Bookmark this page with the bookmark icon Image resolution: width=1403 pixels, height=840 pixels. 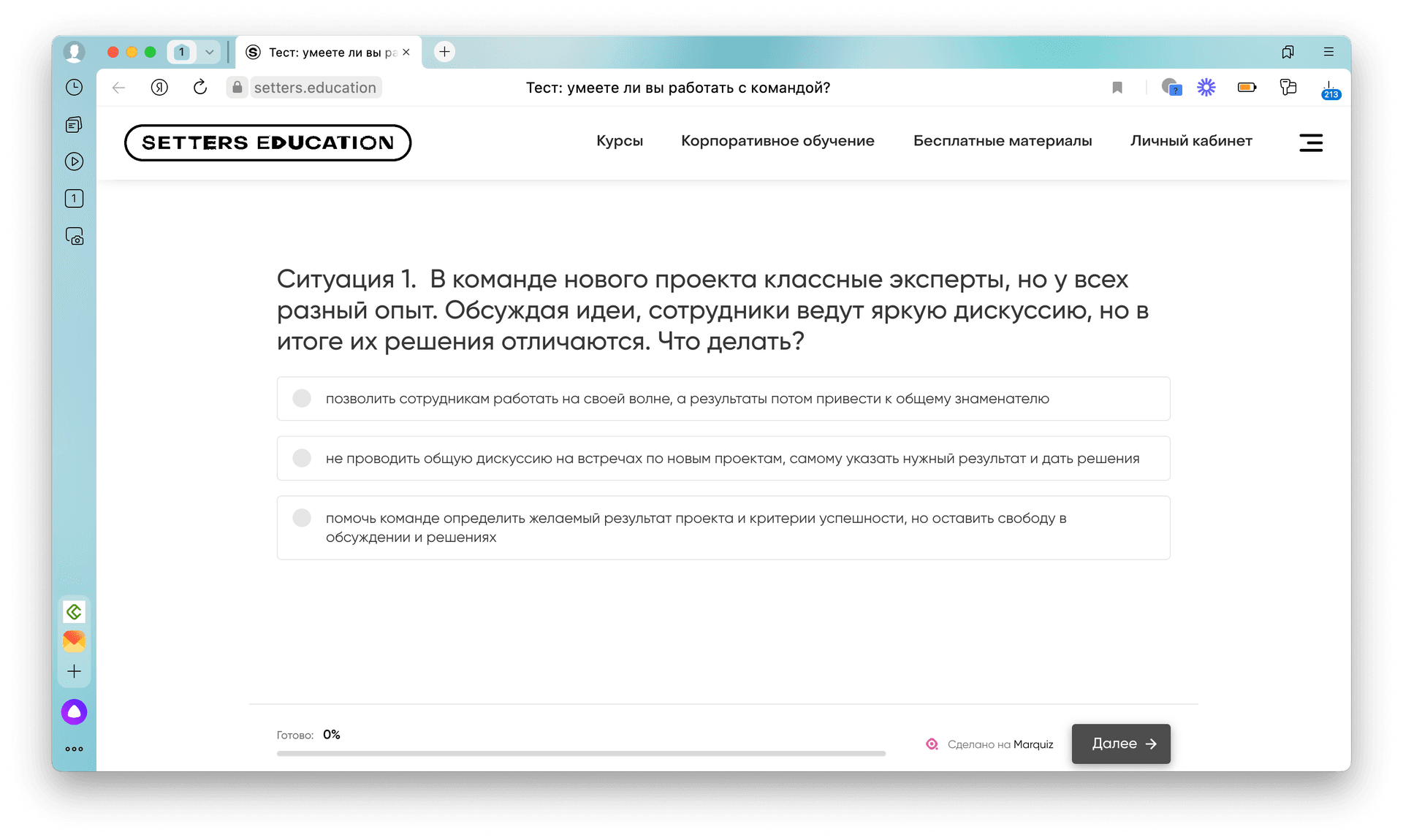pyautogui.click(x=1117, y=88)
